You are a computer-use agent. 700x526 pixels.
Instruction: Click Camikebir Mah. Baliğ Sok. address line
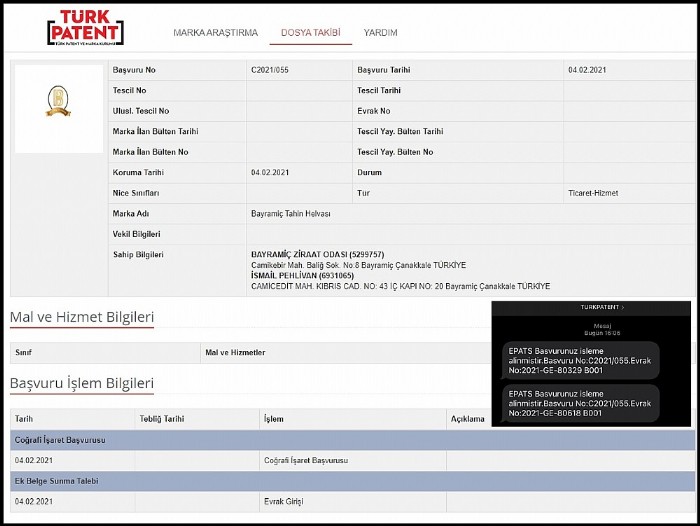click(358, 265)
